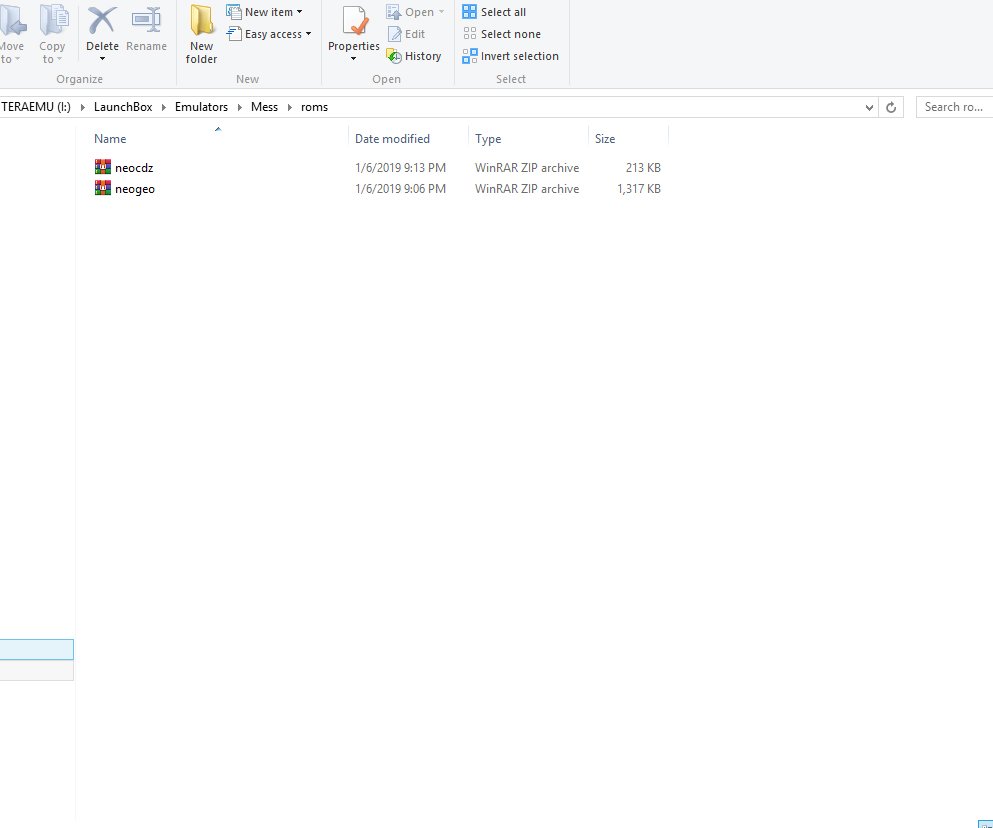Click Select all
993x828 pixels.
pyautogui.click(x=494, y=12)
